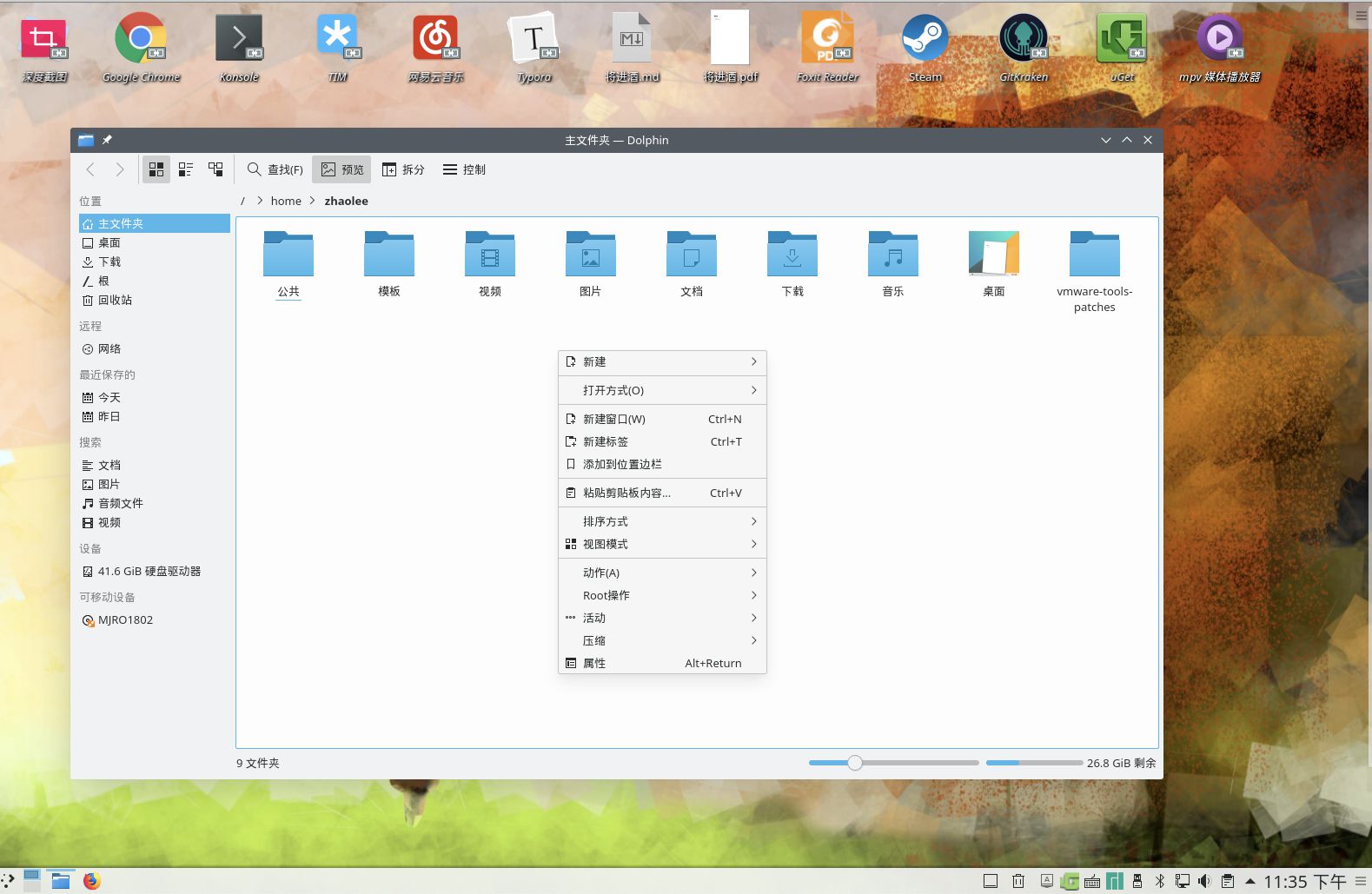
Task: Click the 查找(F) search button
Action: click(x=275, y=169)
